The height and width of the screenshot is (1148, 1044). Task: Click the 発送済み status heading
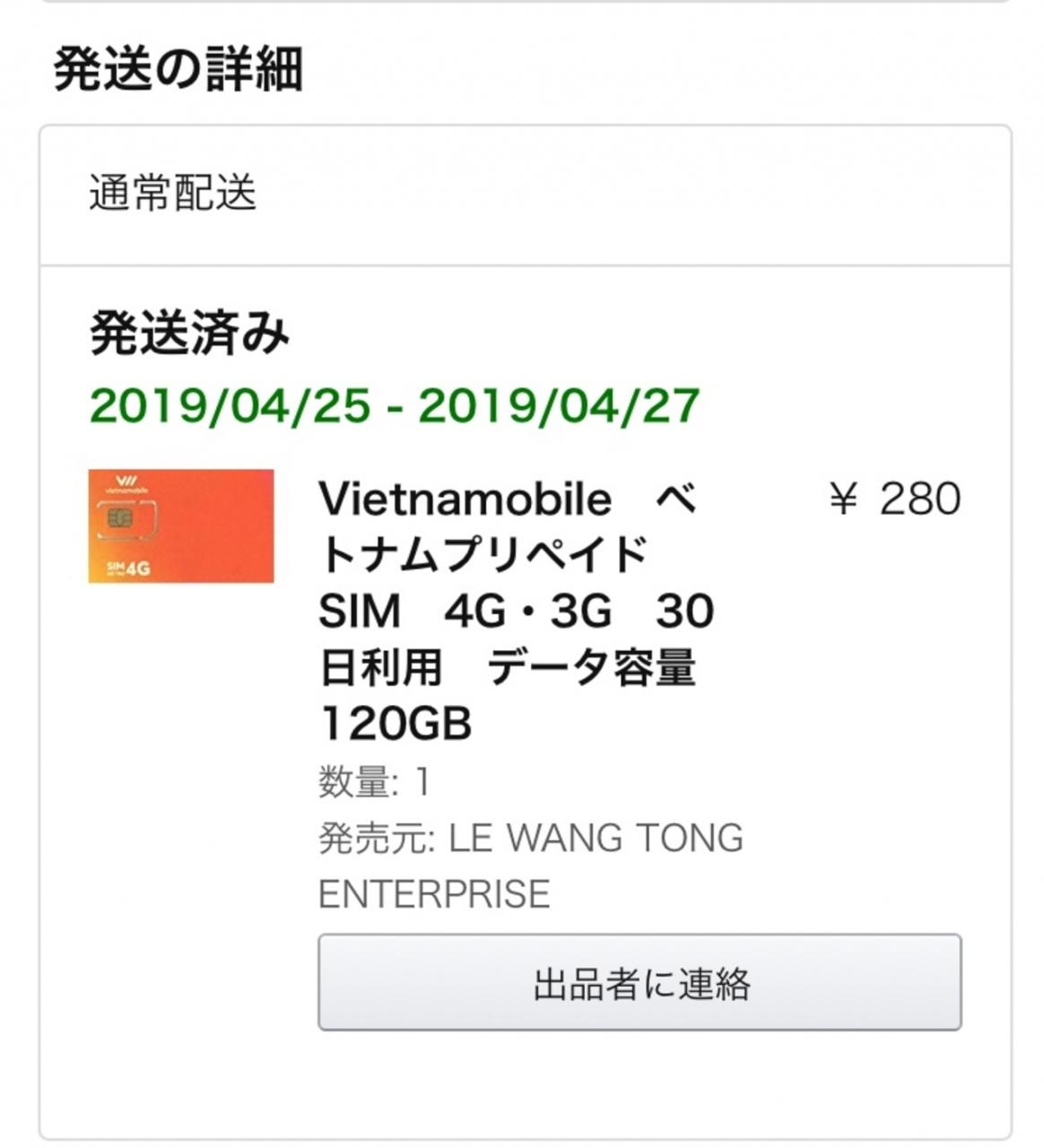click(190, 334)
